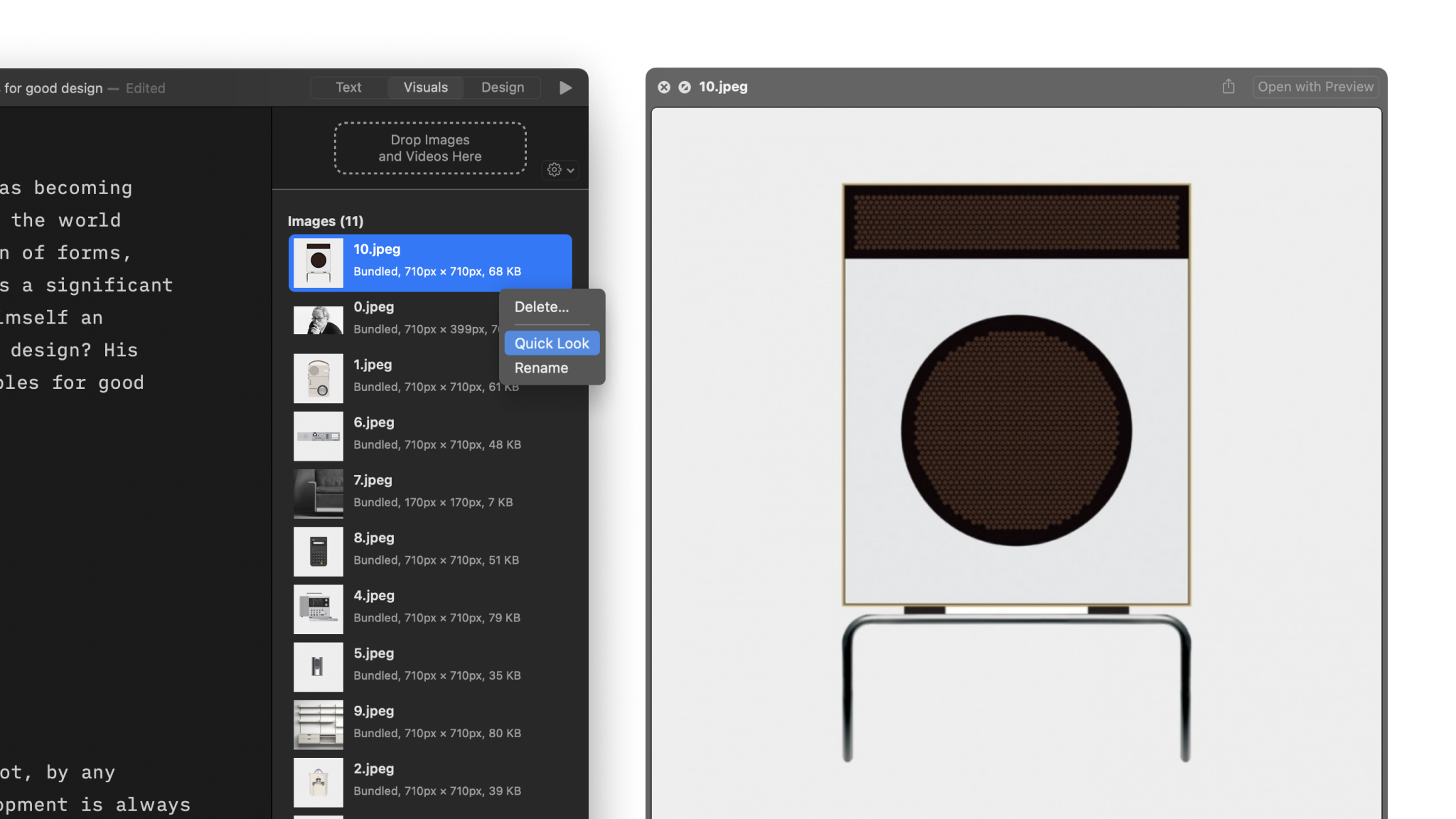Image resolution: width=1456 pixels, height=819 pixels.
Task: Close the Quick Look window
Action: 664,87
